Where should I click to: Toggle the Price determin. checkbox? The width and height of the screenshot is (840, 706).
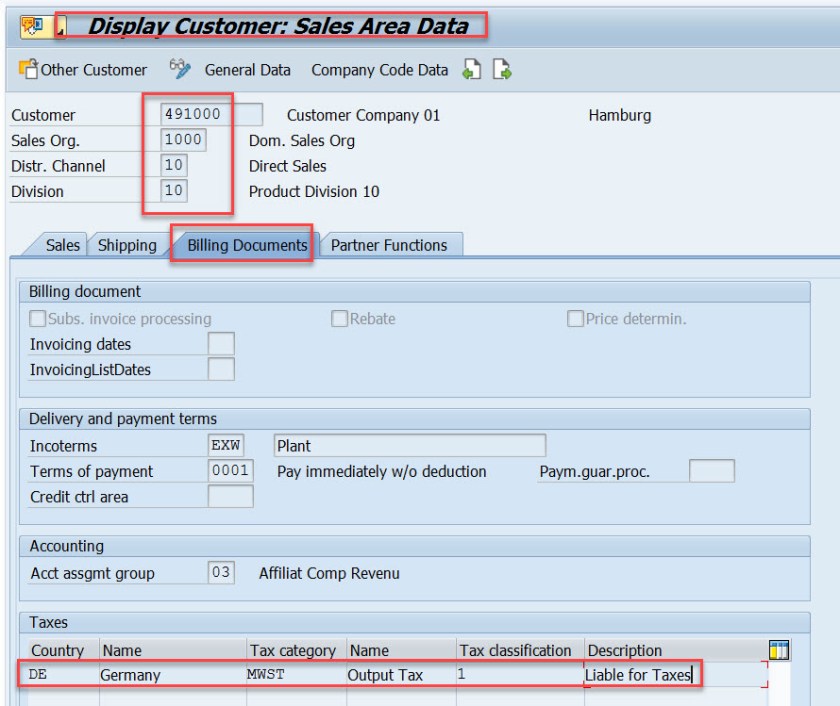pos(575,319)
